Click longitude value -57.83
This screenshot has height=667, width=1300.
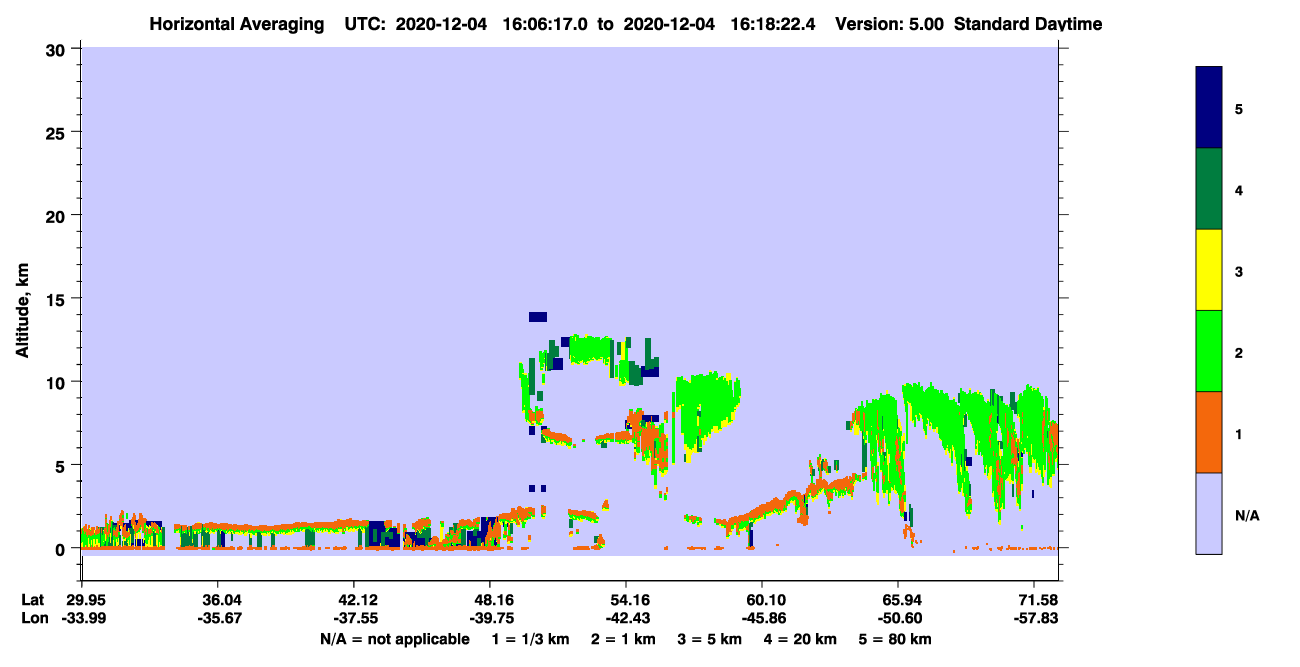1034,618
